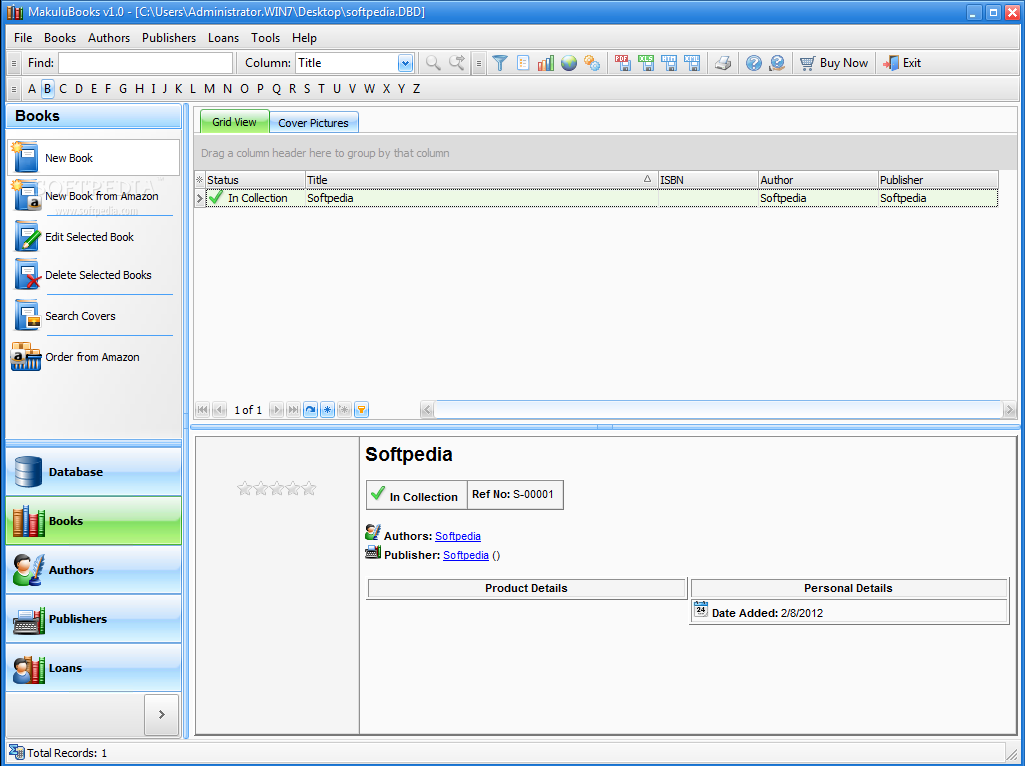Viewport: 1025px width, 766px height.
Task: Click the globe web icon
Action: (569, 63)
